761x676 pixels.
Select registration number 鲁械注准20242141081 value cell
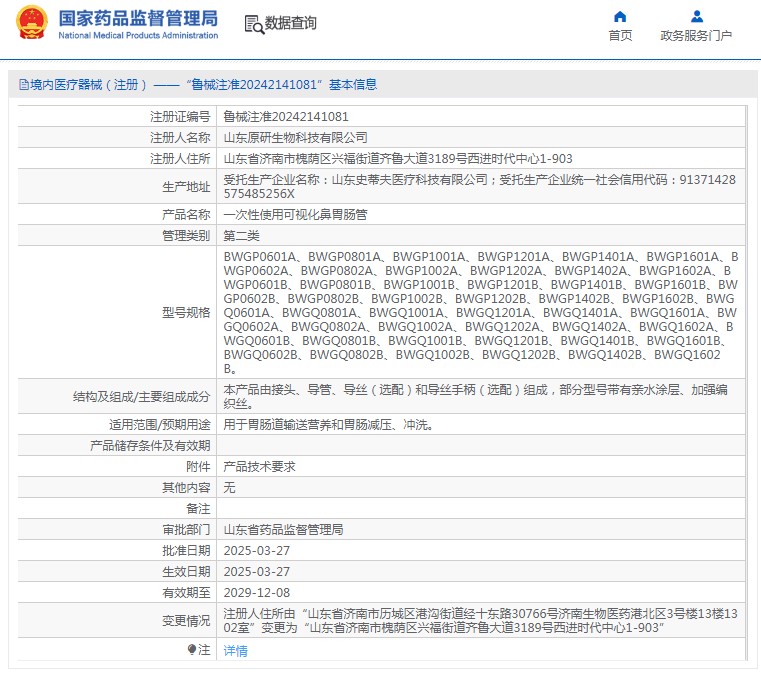pyautogui.click(x=286, y=116)
